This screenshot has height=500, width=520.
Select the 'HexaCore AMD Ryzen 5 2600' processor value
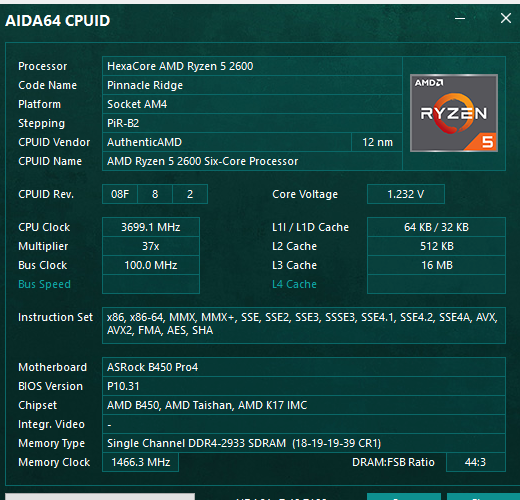pyautogui.click(x=252, y=66)
